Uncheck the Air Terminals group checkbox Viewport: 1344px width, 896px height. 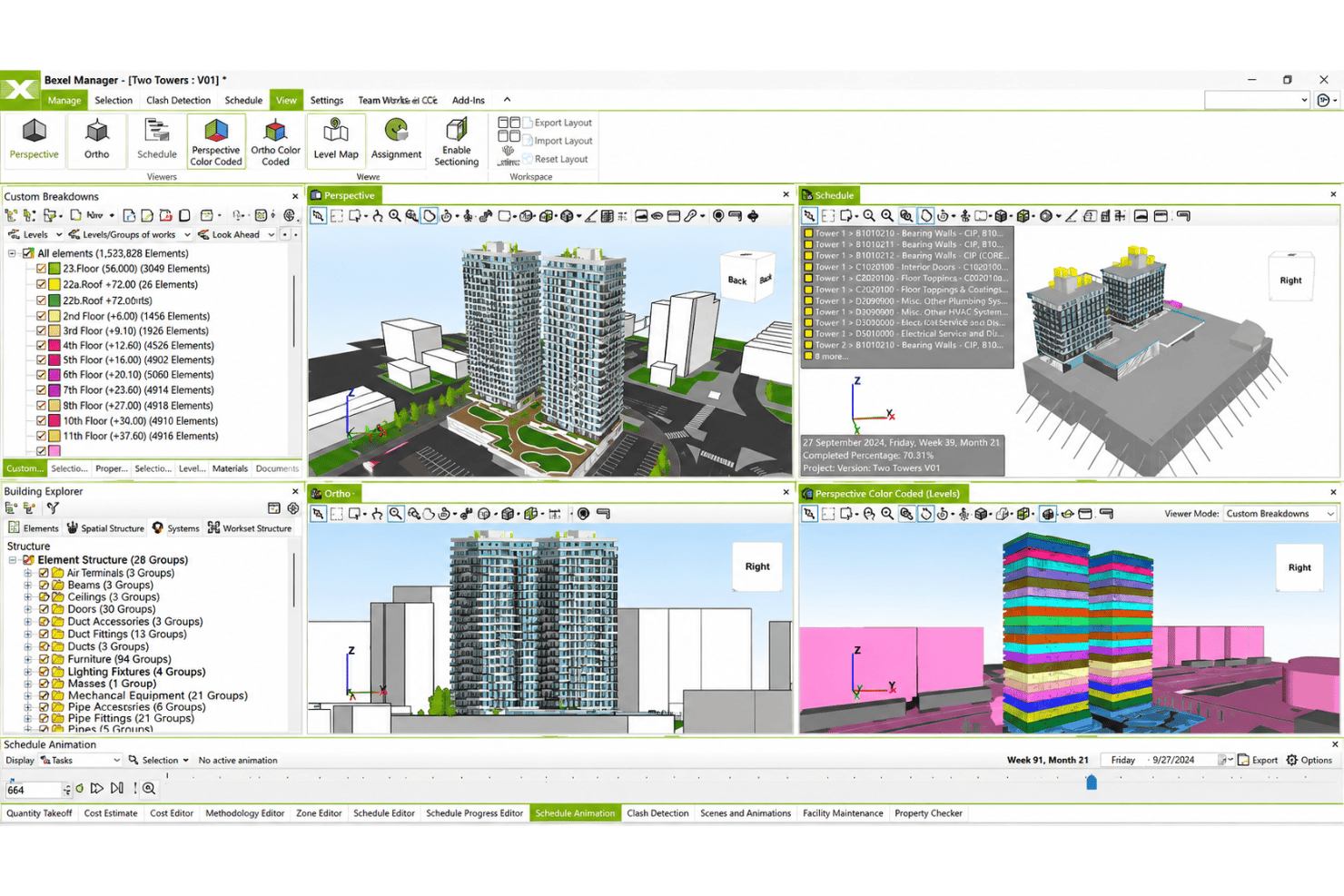pyautogui.click(x=43, y=573)
